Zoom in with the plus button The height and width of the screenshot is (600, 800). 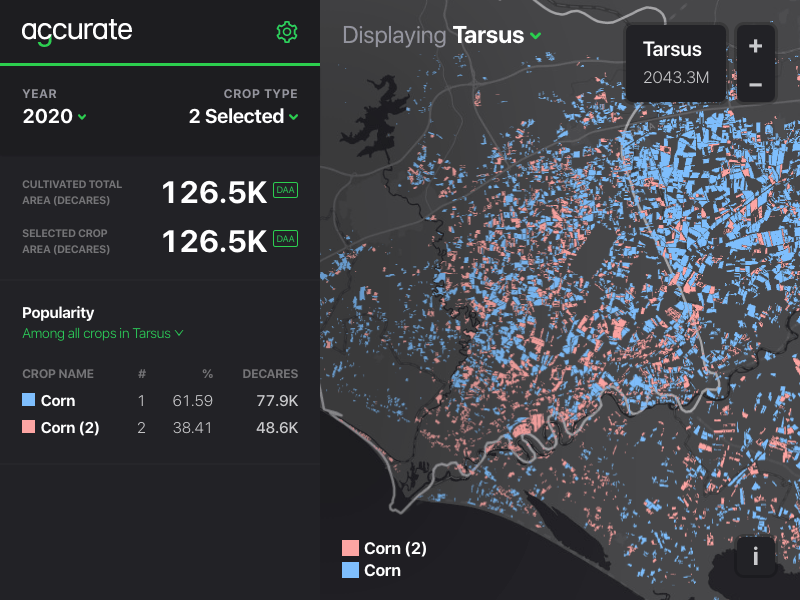(755, 46)
